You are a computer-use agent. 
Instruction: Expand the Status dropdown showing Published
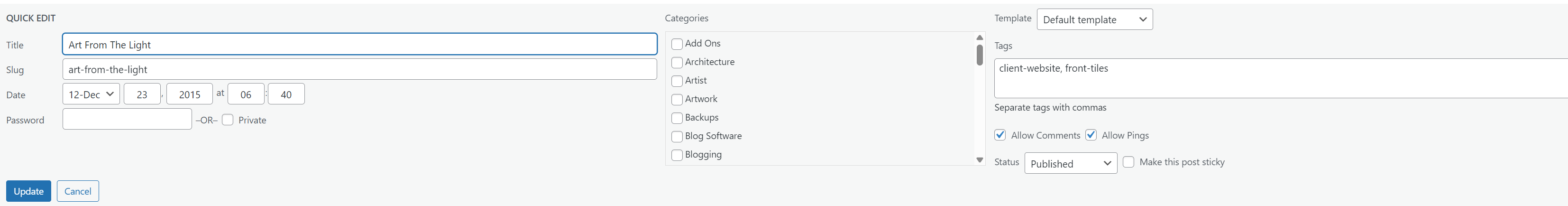click(1070, 163)
